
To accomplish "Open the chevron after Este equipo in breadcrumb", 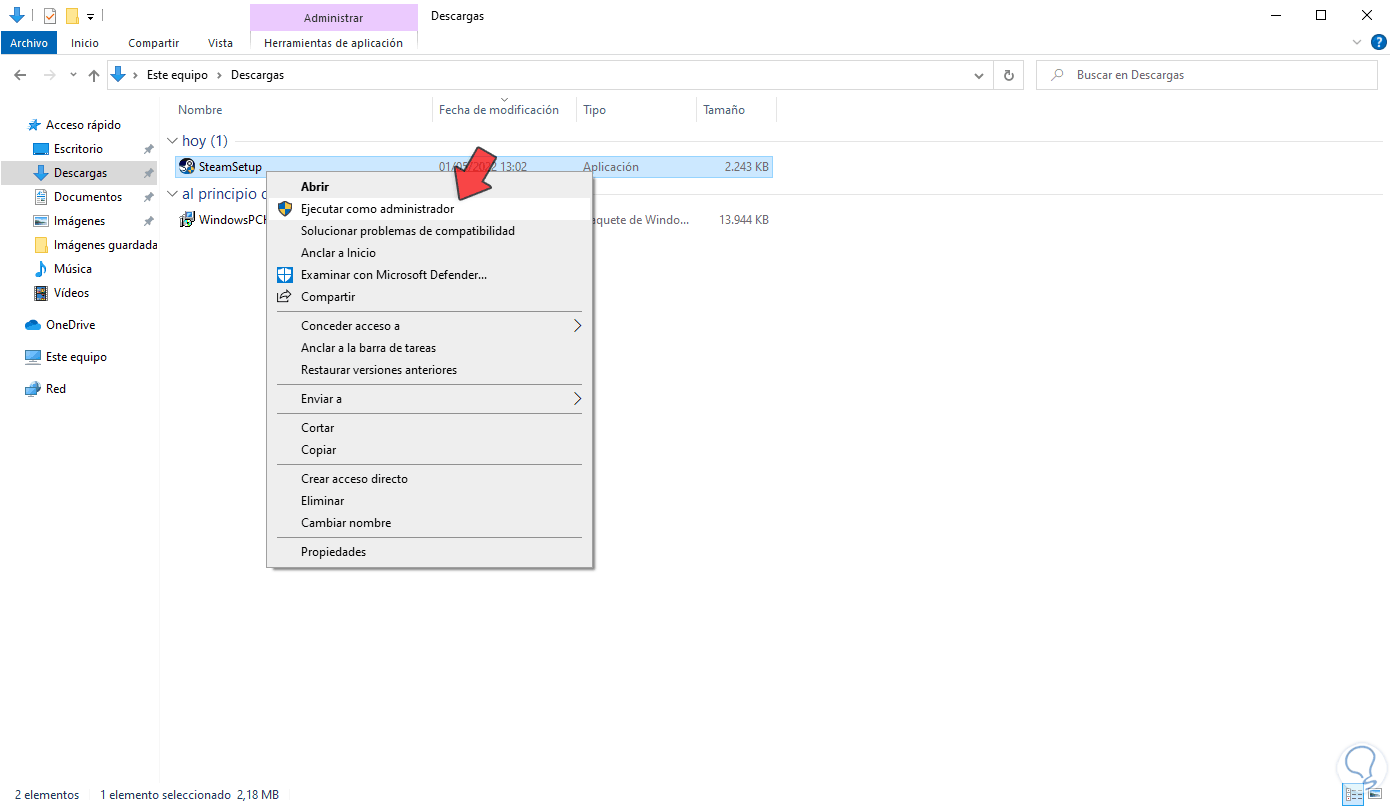I will [x=219, y=75].
